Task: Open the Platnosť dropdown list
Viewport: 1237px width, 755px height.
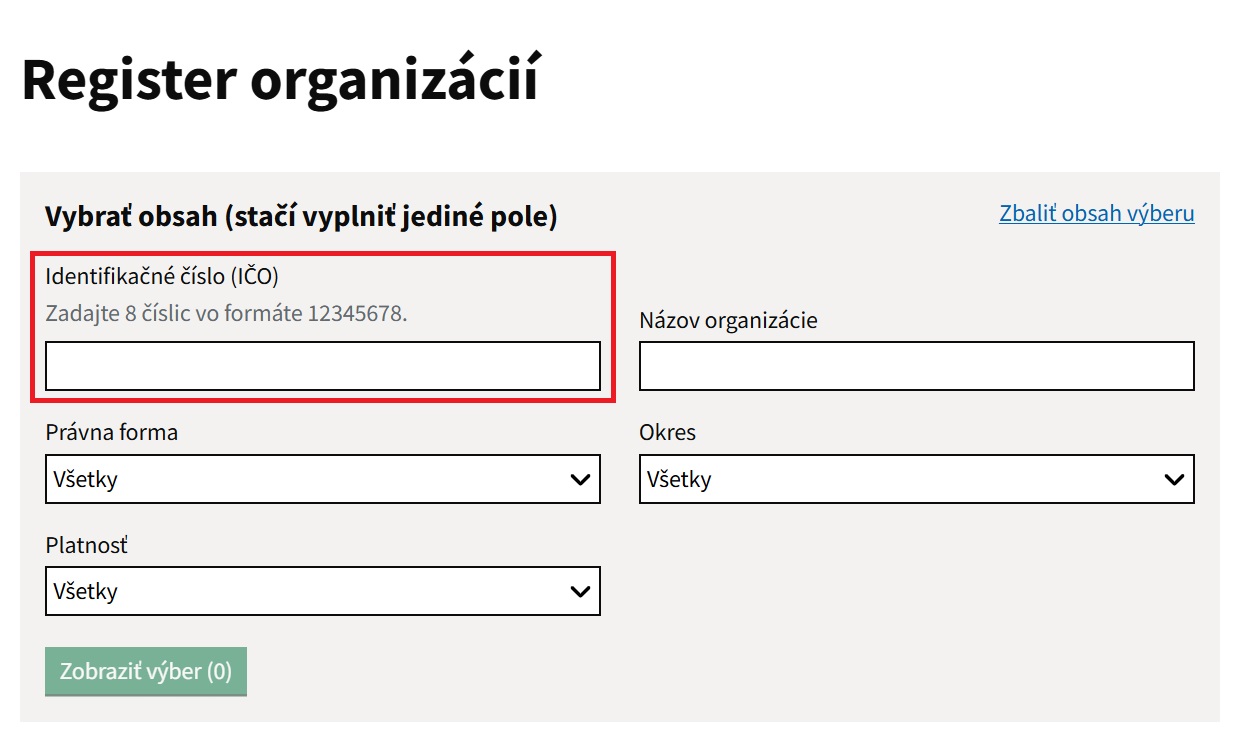Action: coord(323,591)
